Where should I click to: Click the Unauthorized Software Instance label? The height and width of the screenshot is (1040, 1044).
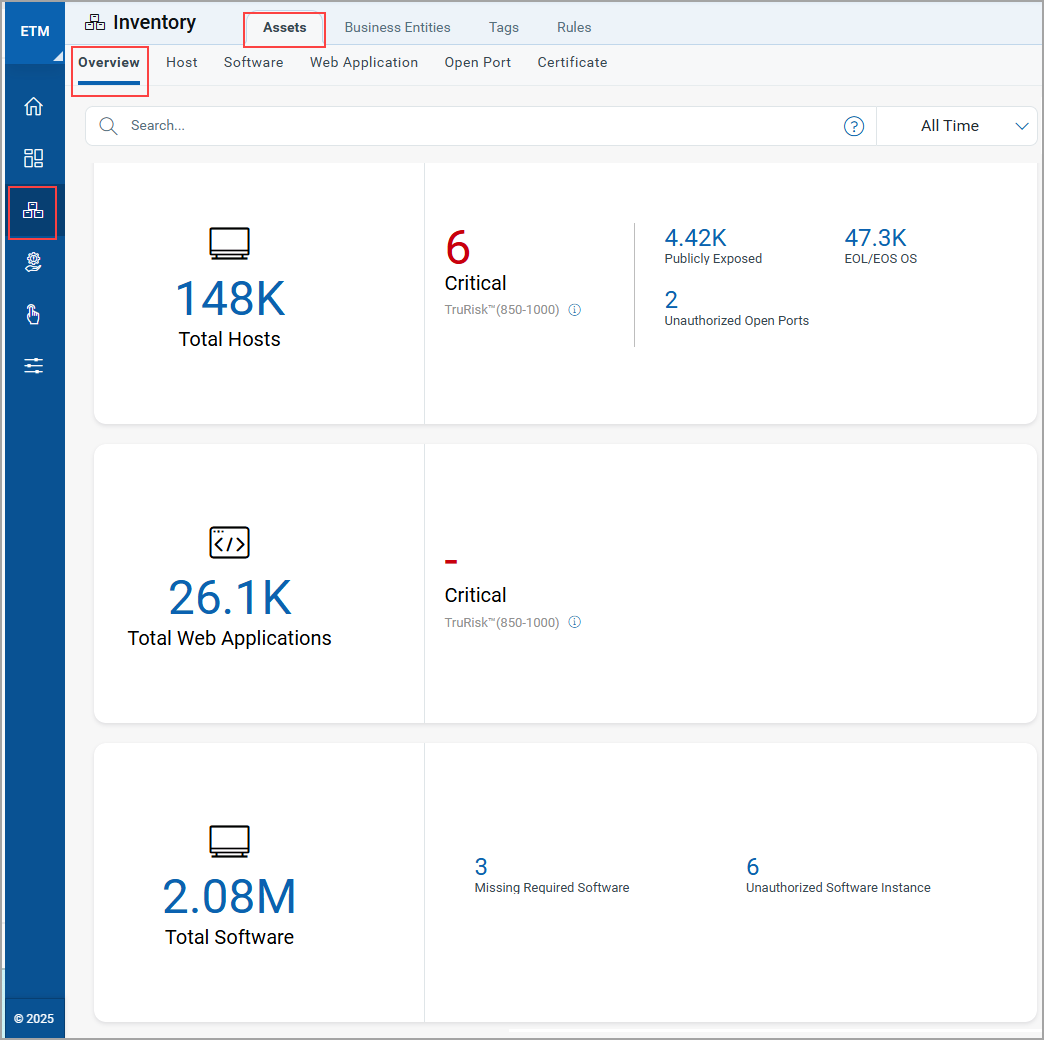(x=838, y=888)
